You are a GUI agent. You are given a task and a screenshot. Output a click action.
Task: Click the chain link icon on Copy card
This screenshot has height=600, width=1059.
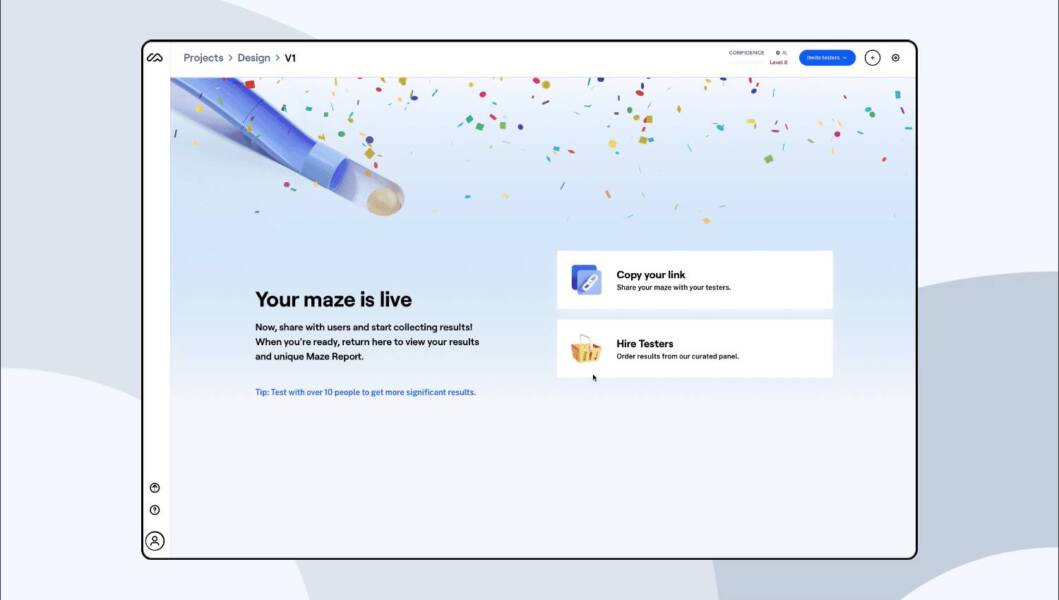[586, 280]
